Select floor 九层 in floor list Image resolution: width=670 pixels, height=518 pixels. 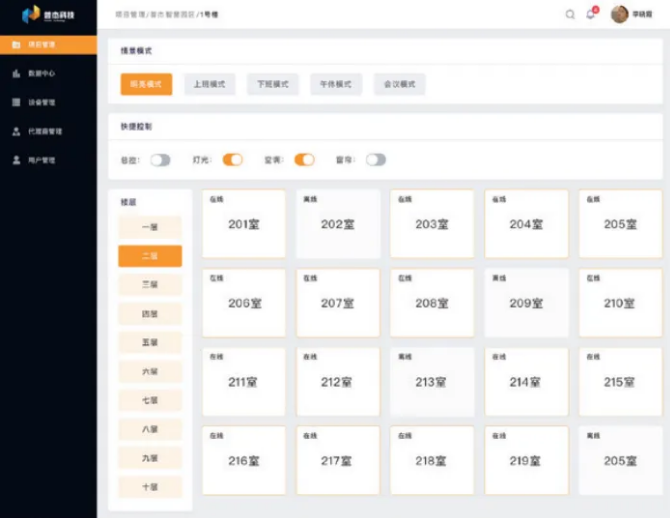150,458
